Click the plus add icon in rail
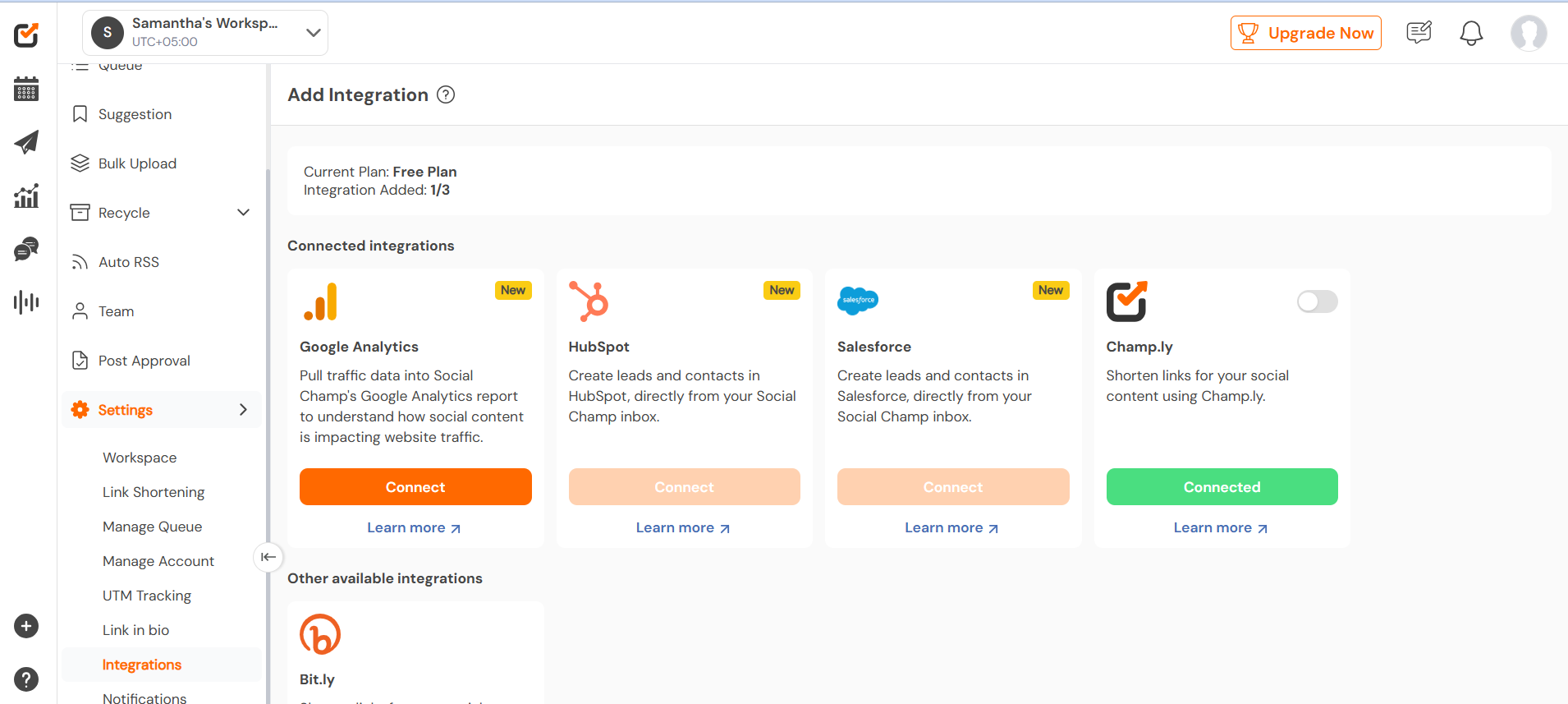The image size is (1568, 704). [x=26, y=626]
